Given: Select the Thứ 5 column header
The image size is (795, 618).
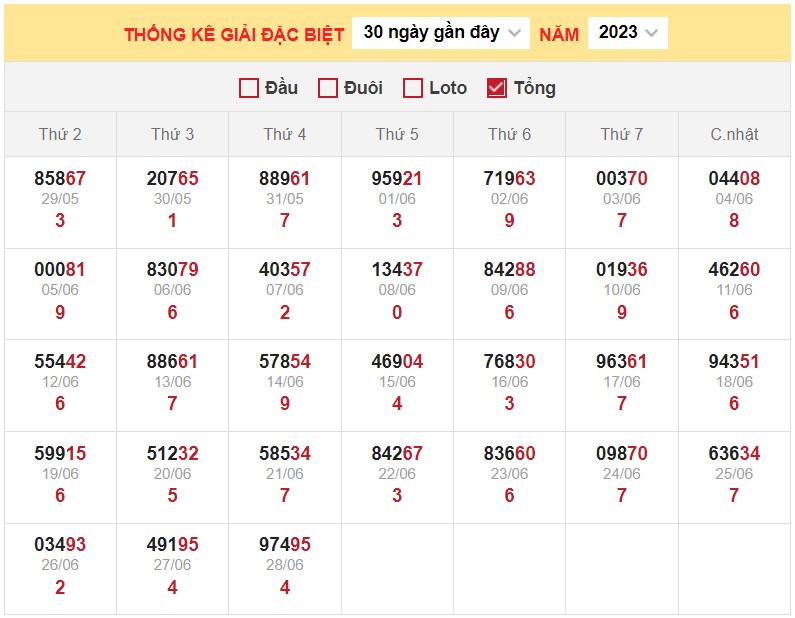Looking at the screenshot, I should (397, 134).
